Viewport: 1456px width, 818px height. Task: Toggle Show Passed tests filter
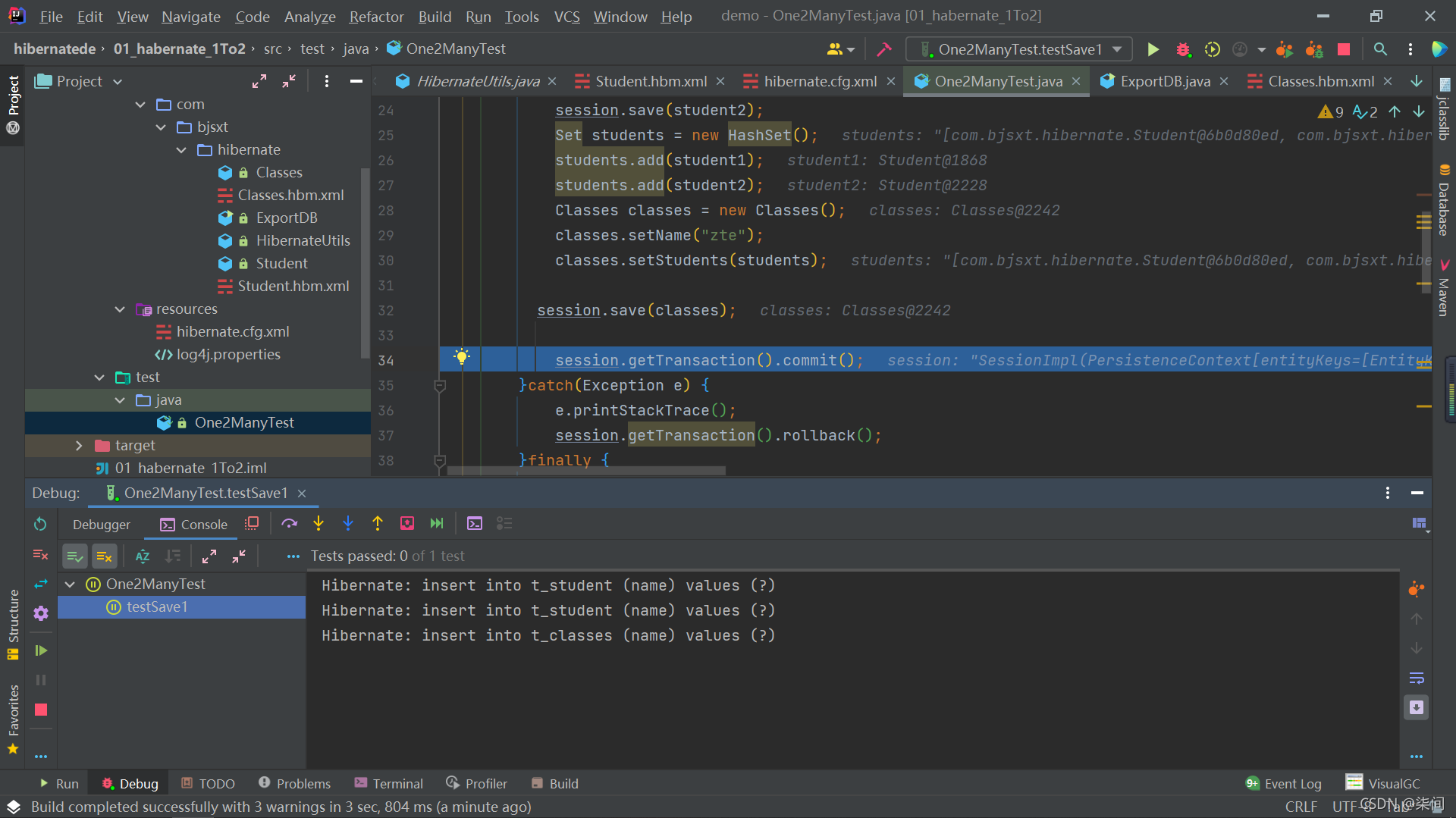[x=74, y=556]
